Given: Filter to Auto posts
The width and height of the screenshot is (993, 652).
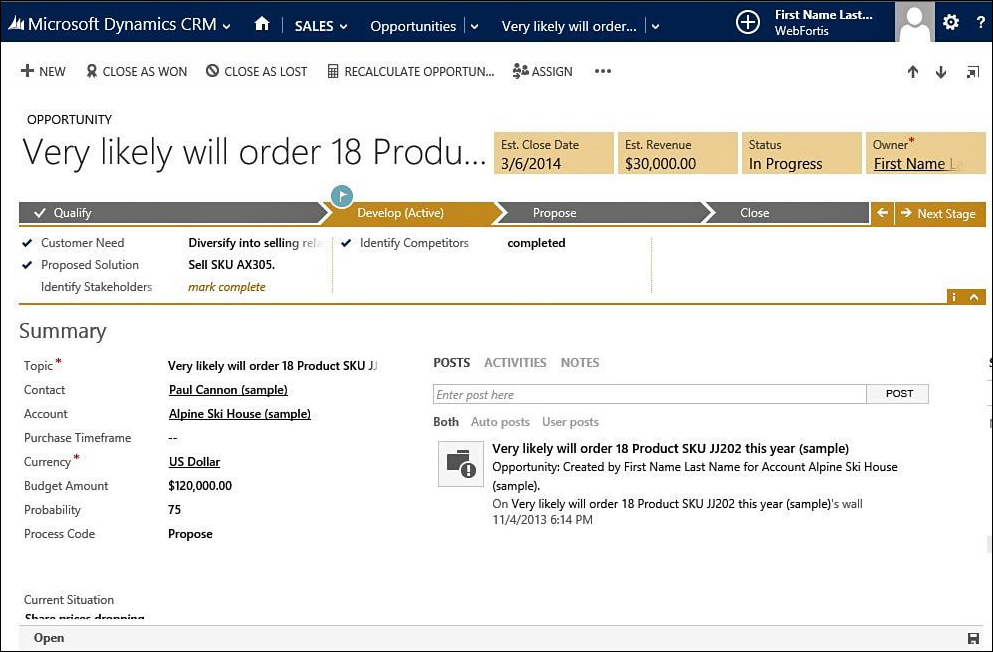Looking at the screenshot, I should (x=500, y=422).
